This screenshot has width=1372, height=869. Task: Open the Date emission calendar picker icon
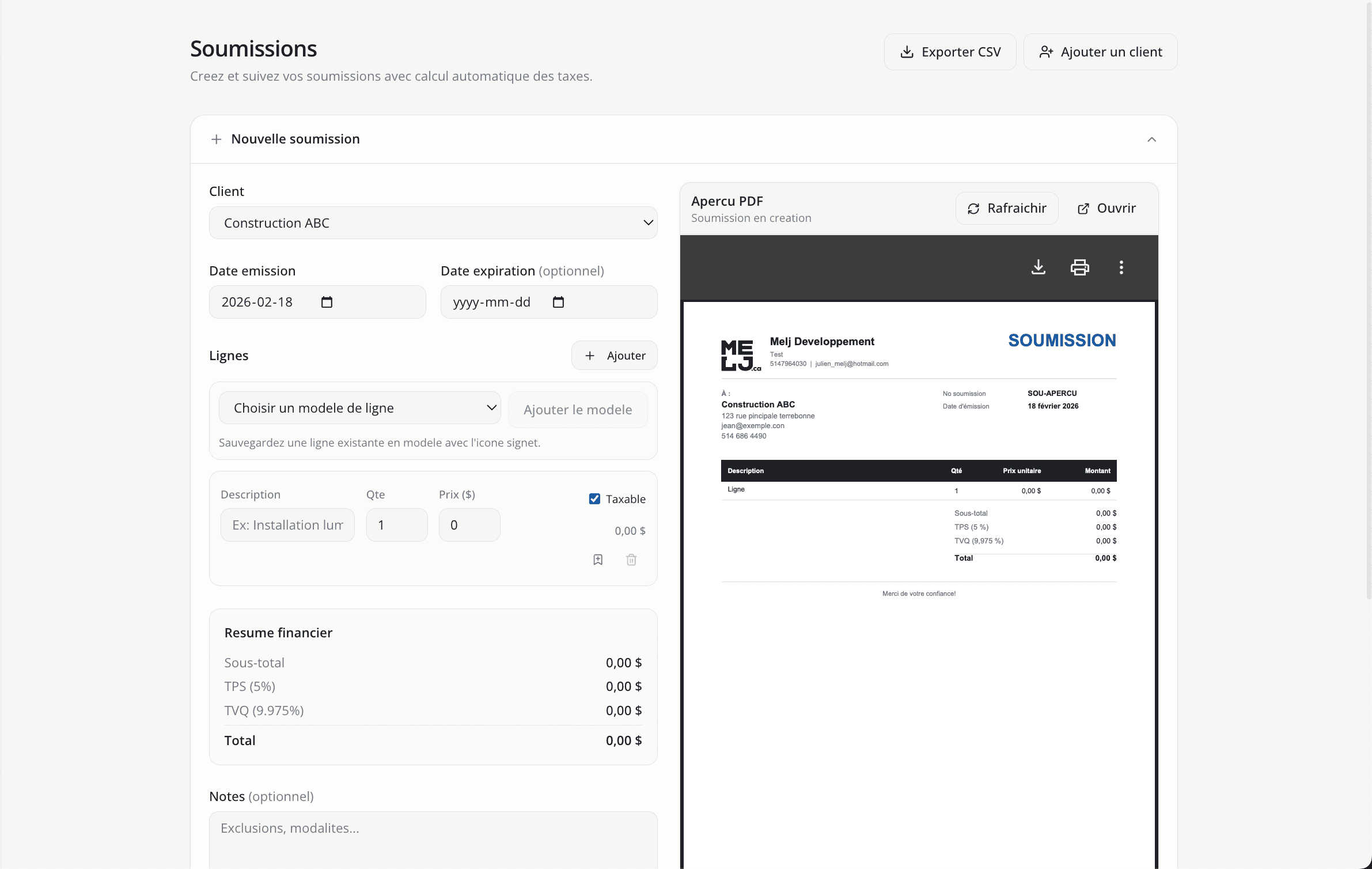coord(327,302)
